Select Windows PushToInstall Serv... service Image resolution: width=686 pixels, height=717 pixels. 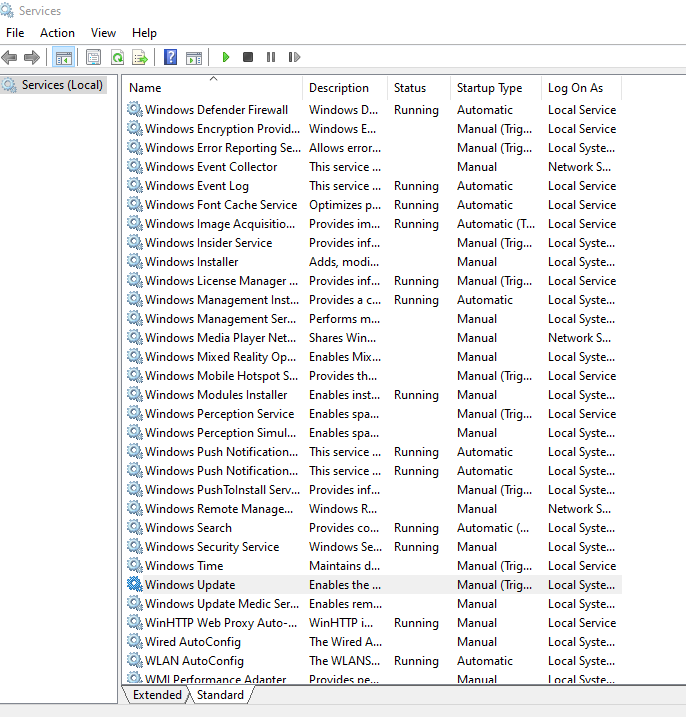pyautogui.click(x=374, y=490)
